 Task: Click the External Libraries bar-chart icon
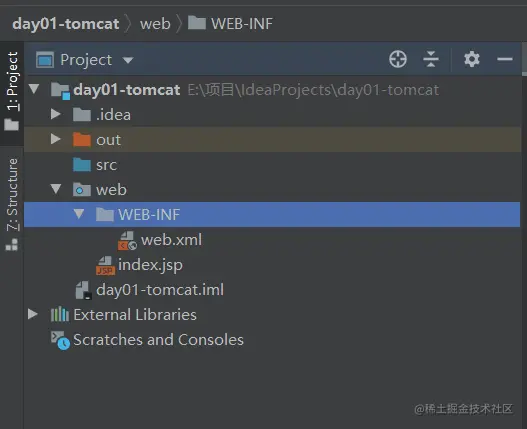[60, 315]
